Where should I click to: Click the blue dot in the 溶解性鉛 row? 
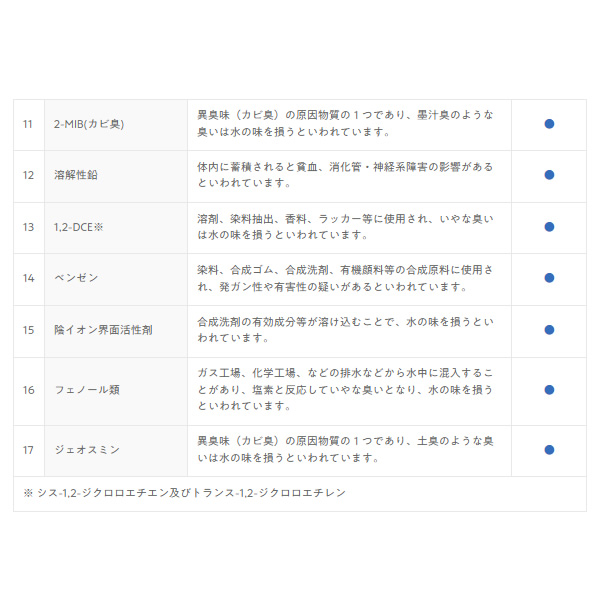549,175
